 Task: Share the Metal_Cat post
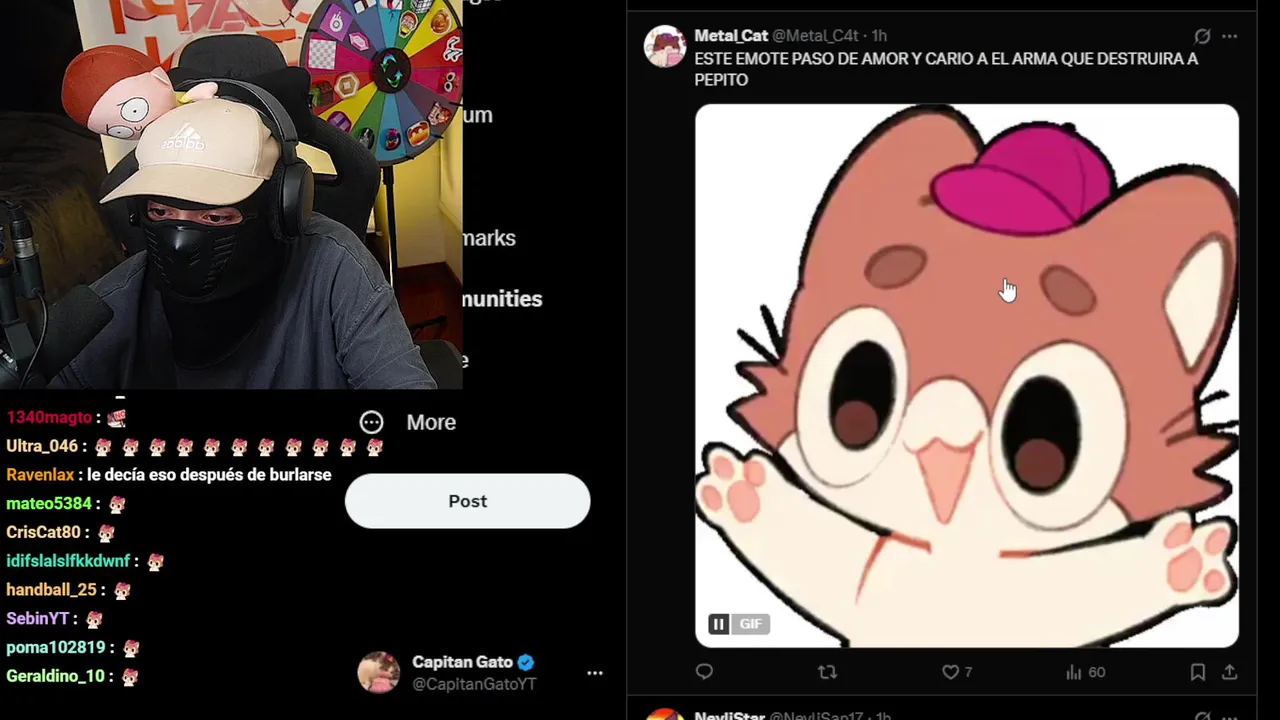(x=1230, y=672)
